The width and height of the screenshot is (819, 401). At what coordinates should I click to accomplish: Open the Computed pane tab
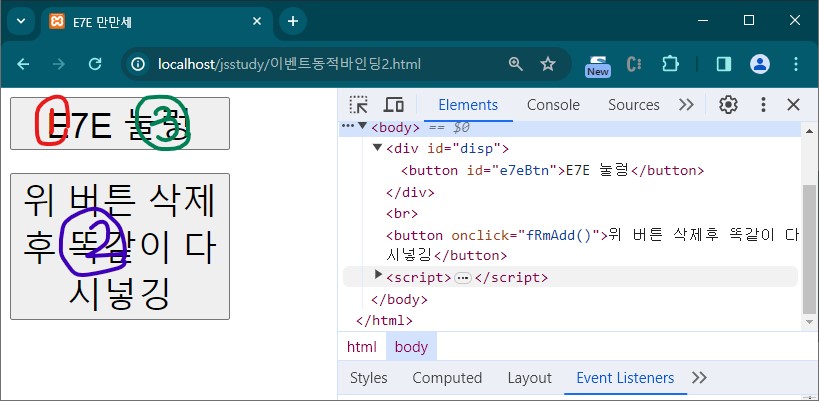click(x=447, y=378)
